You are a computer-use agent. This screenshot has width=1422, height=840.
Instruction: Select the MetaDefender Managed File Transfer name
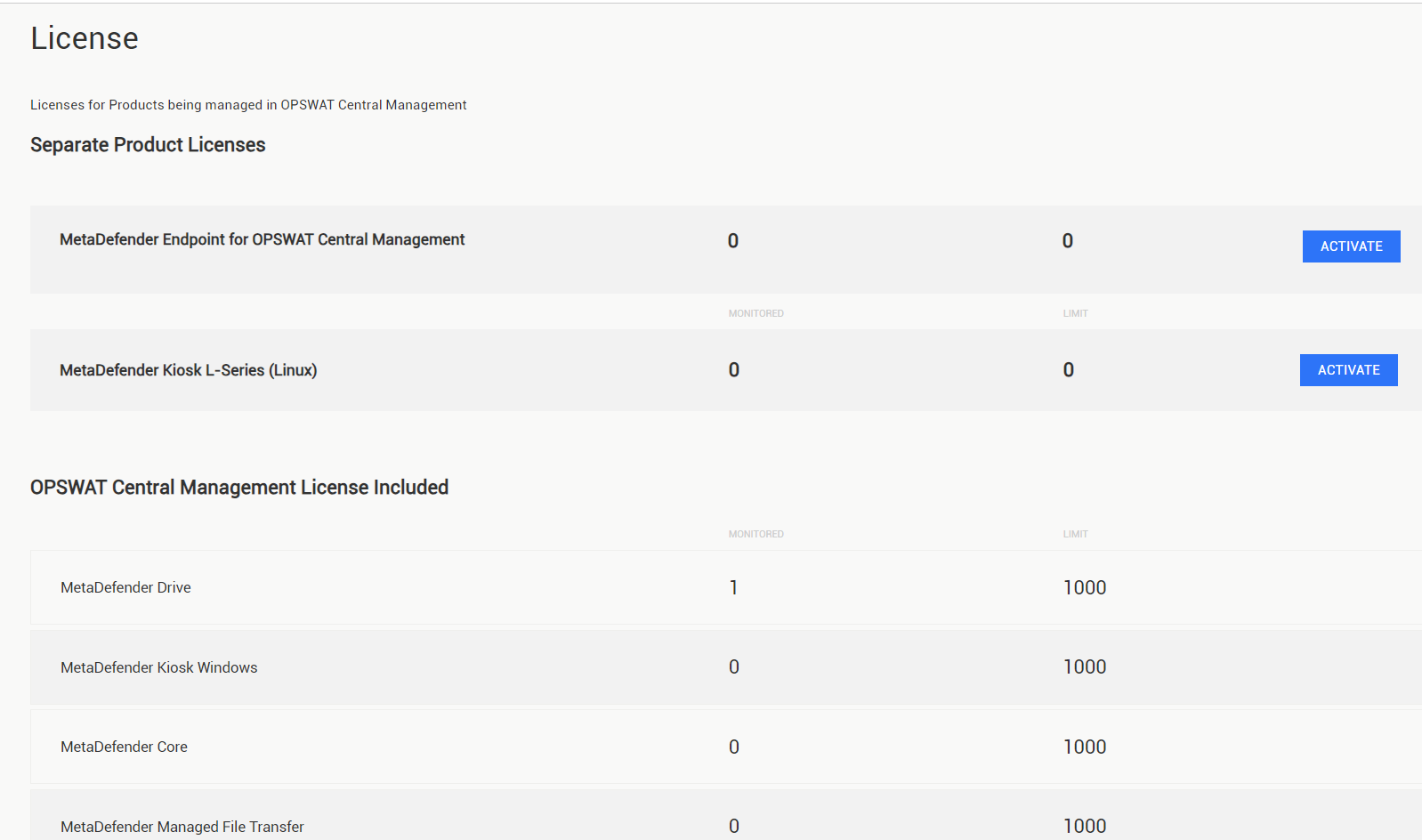tap(182, 827)
